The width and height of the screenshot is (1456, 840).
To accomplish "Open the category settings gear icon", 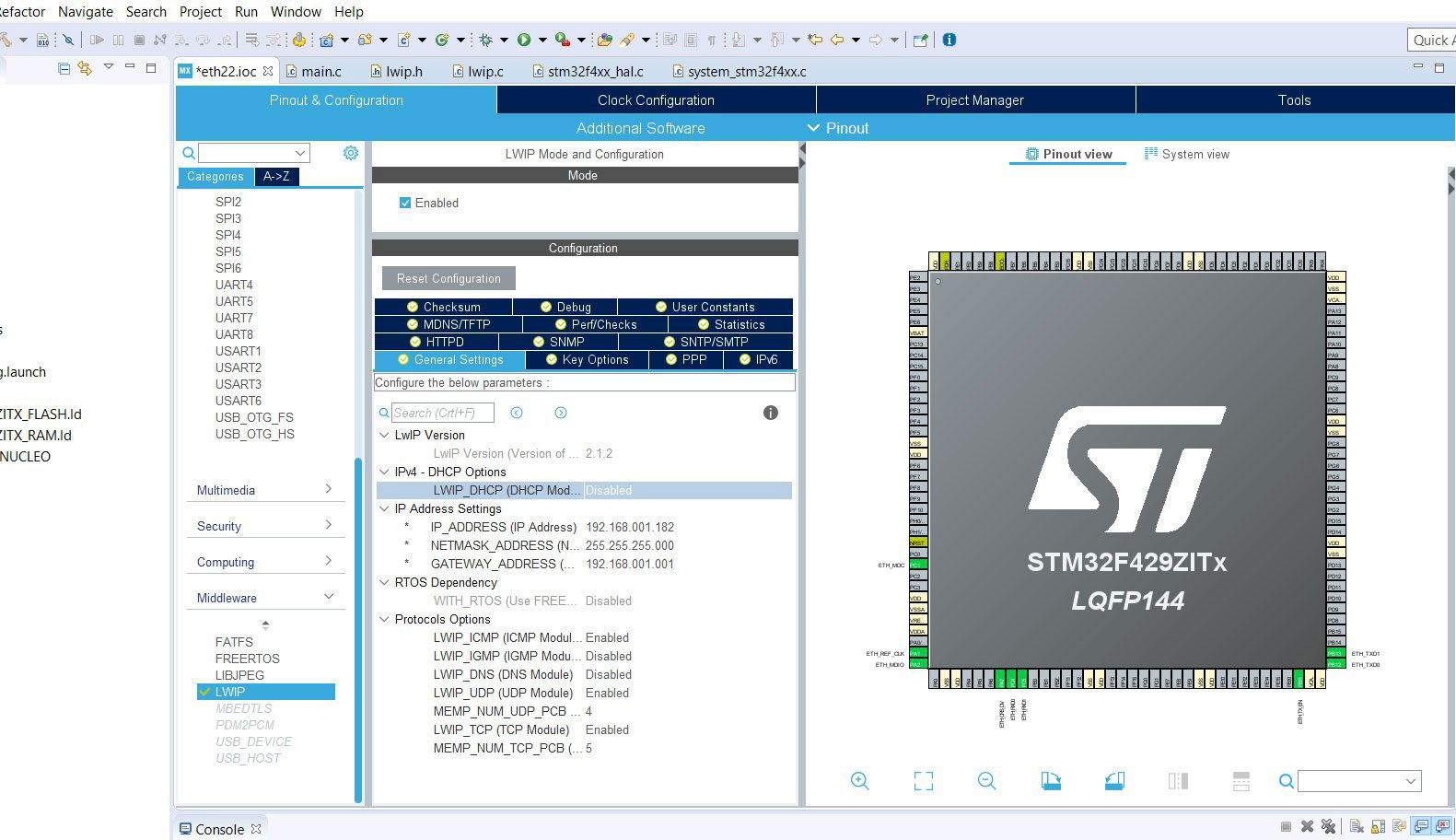I will (351, 153).
